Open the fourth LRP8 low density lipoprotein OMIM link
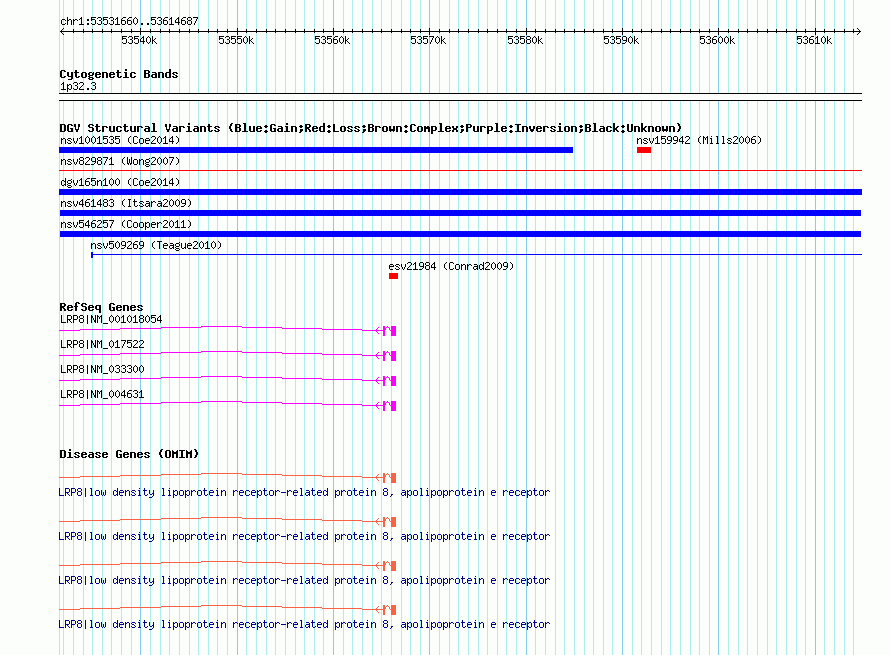The width and height of the screenshot is (890, 655). [x=304, y=624]
